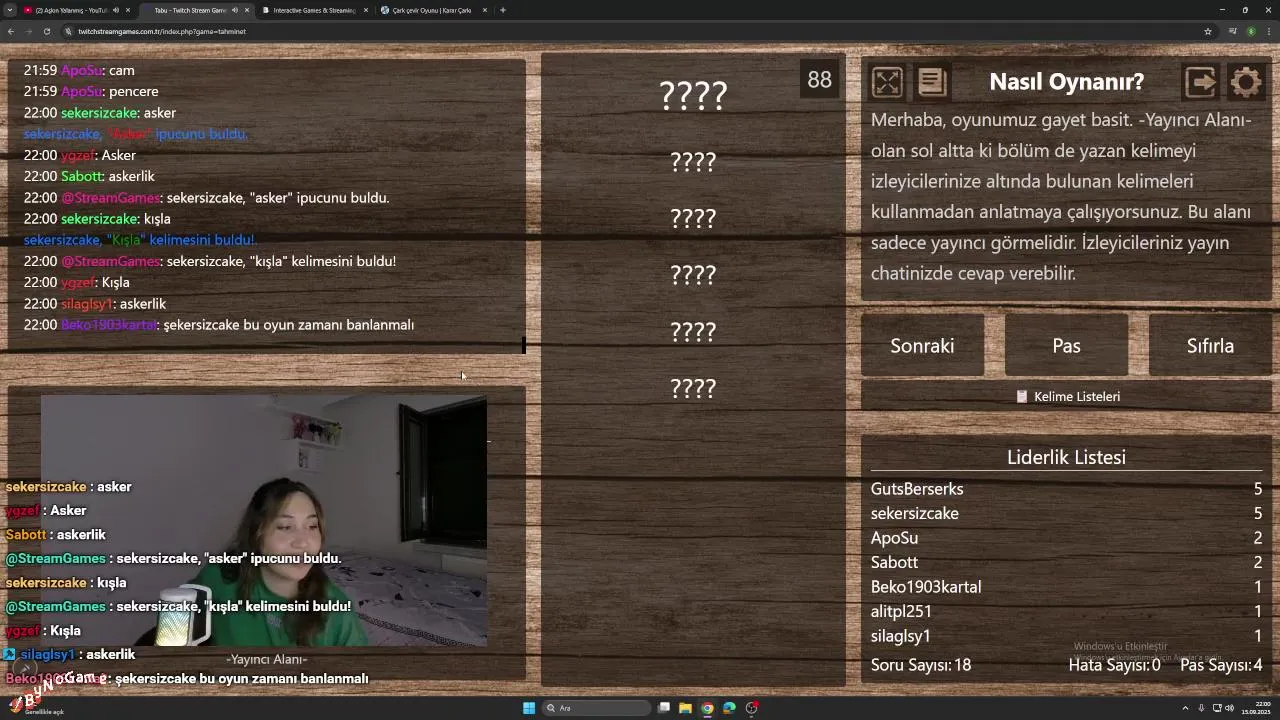Click the Sıfırla button
Screen dimensions: 1280x720
[x=1210, y=346]
